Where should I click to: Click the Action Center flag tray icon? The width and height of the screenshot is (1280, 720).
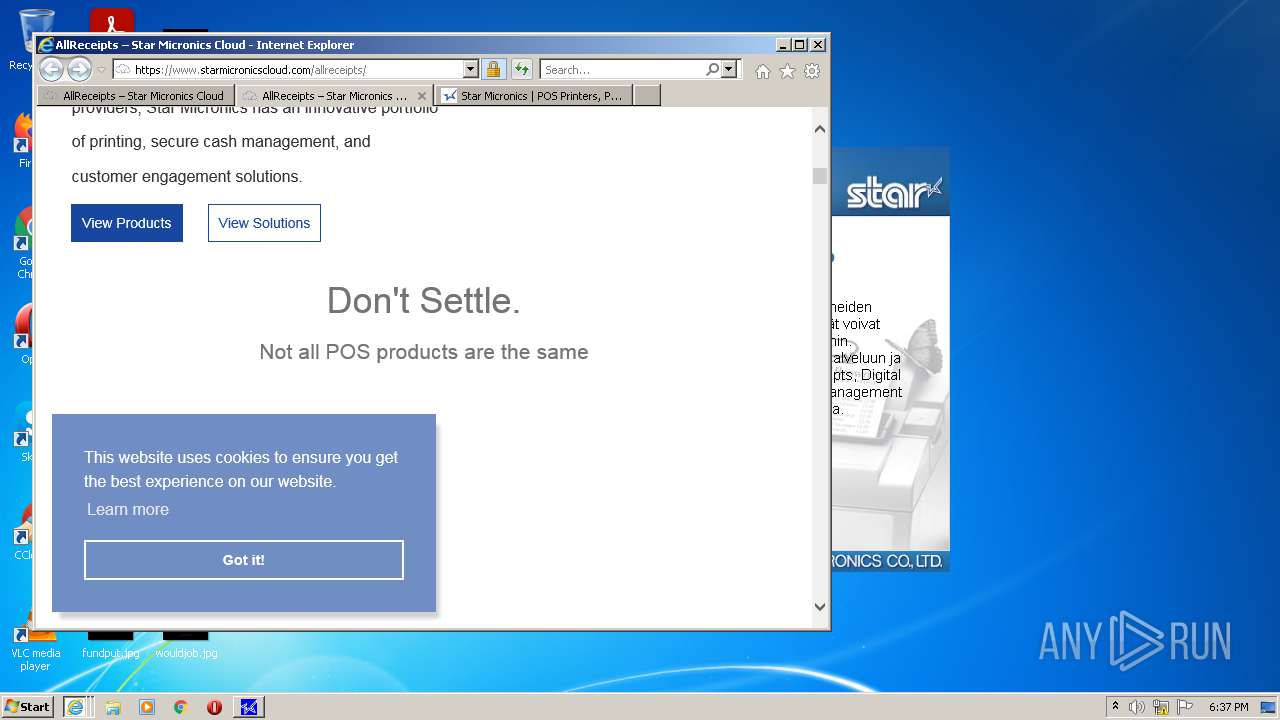point(1185,707)
